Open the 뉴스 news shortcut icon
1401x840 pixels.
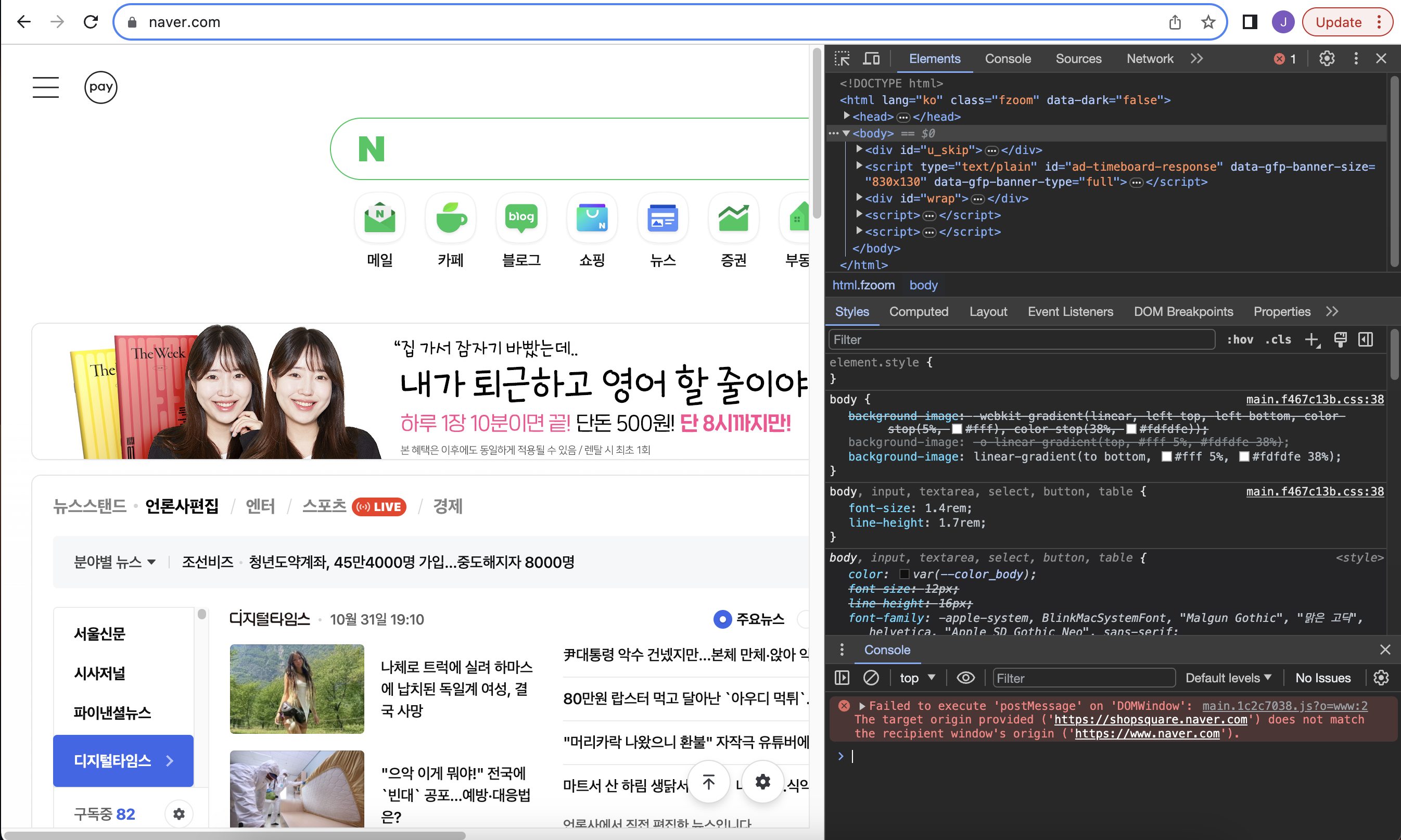pyautogui.click(x=663, y=218)
